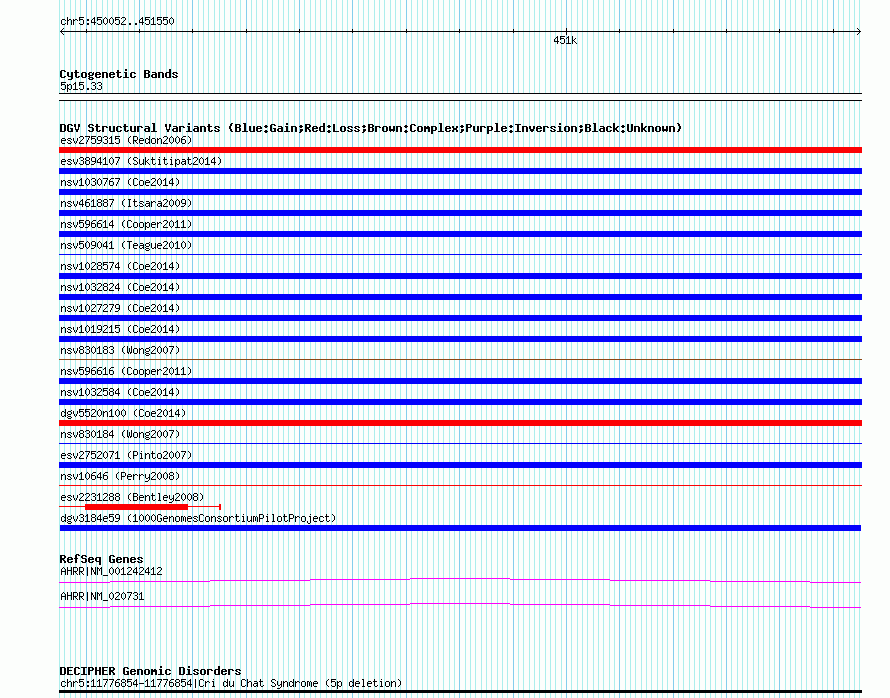This screenshot has width=890, height=698.
Task: Open nsv461887 (Itsara2009) variant
Action: pos(126,203)
